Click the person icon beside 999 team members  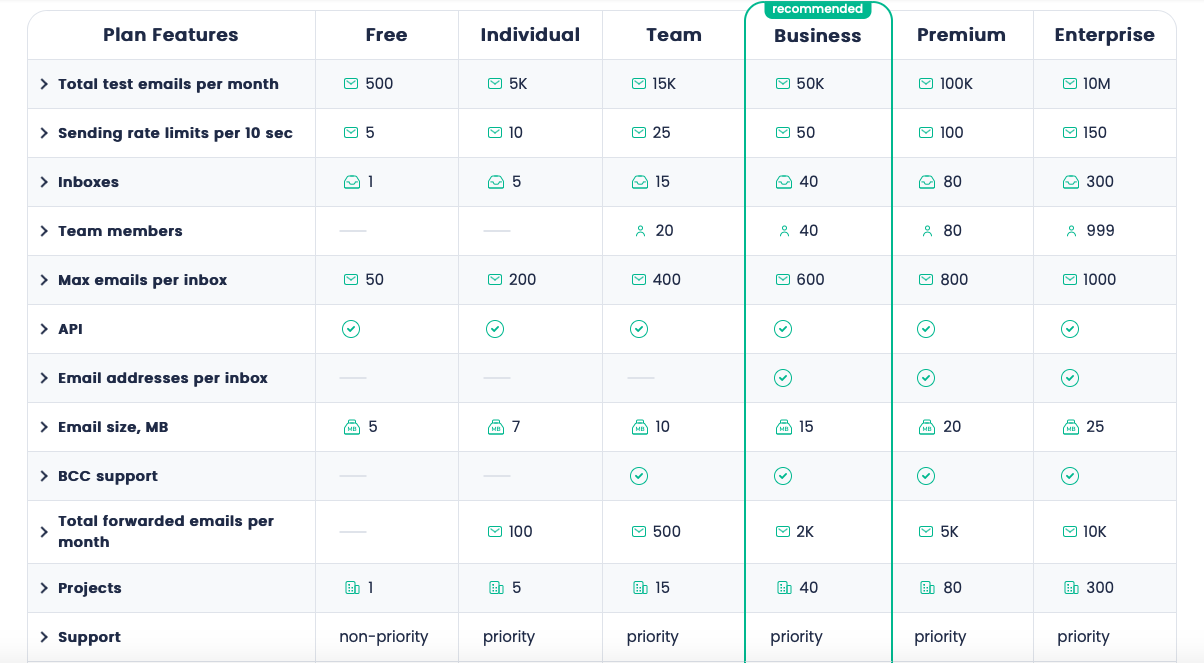(1071, 231)
